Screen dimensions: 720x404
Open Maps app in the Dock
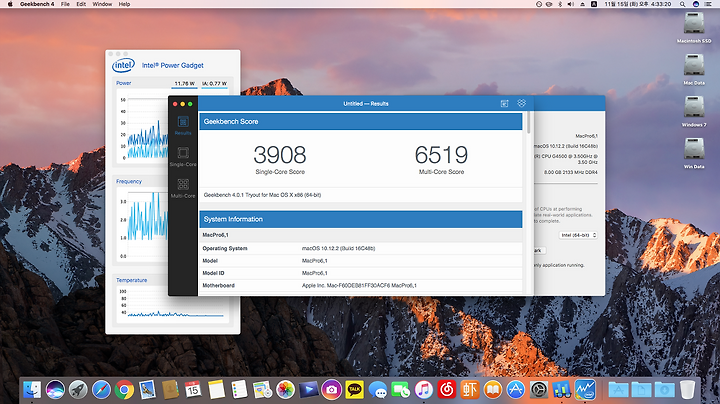262,390
